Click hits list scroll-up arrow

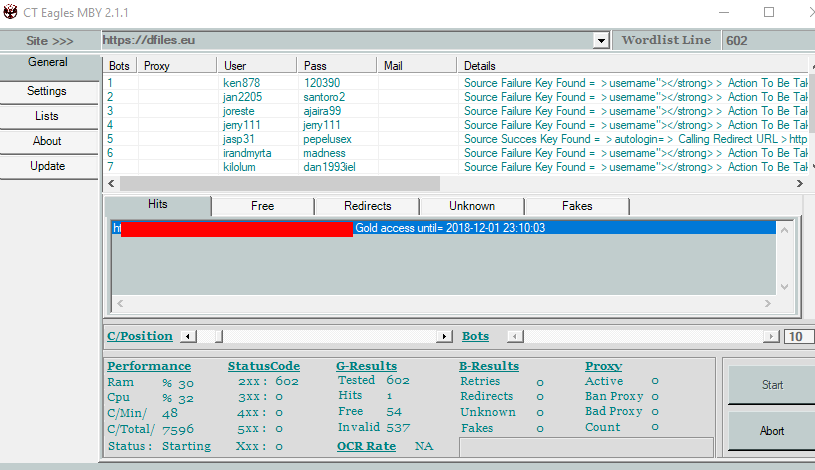pyautogui.click(x=785, y=230)
